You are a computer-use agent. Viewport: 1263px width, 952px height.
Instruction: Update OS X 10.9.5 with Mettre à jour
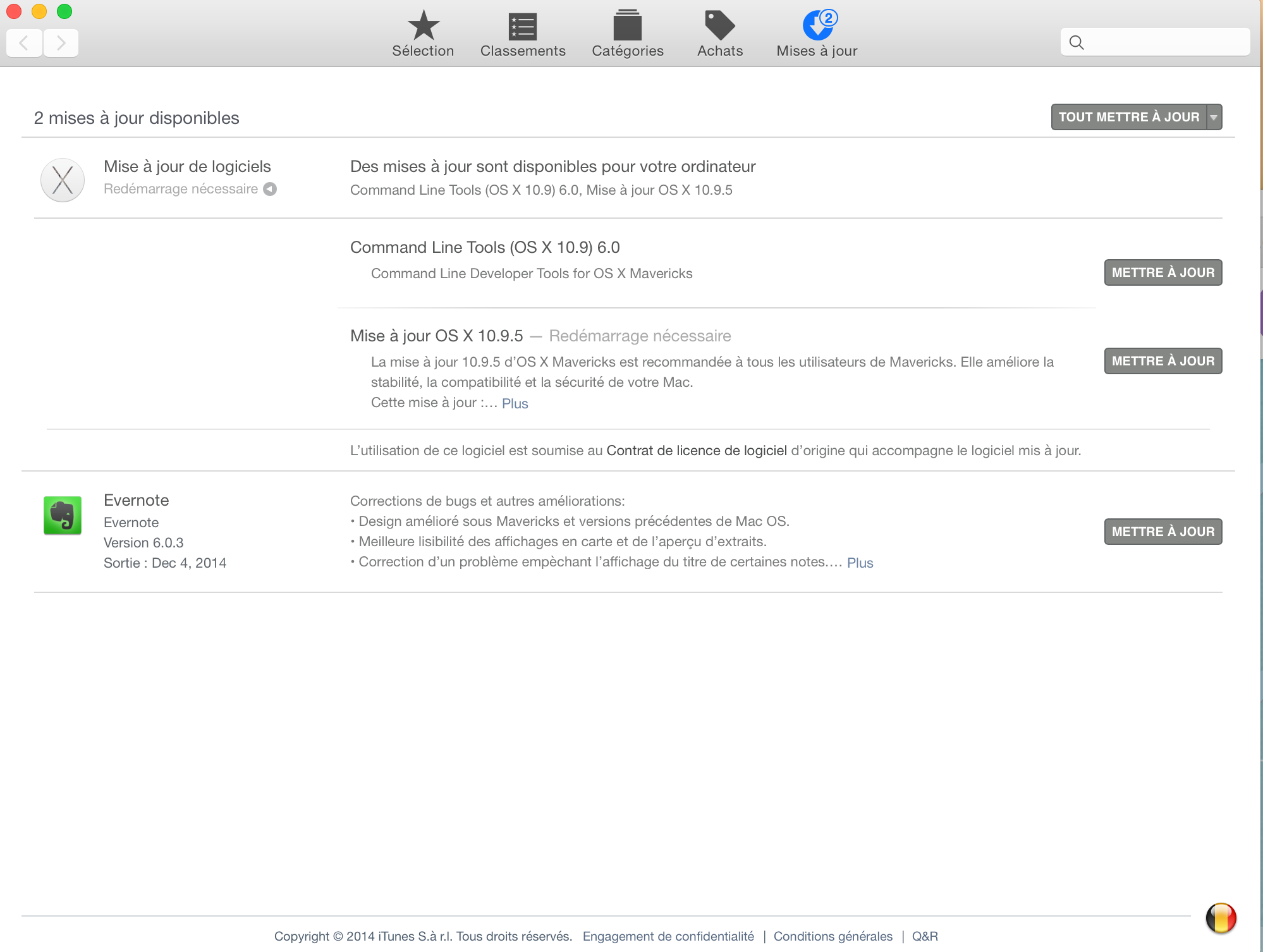tap(1163, 361)
